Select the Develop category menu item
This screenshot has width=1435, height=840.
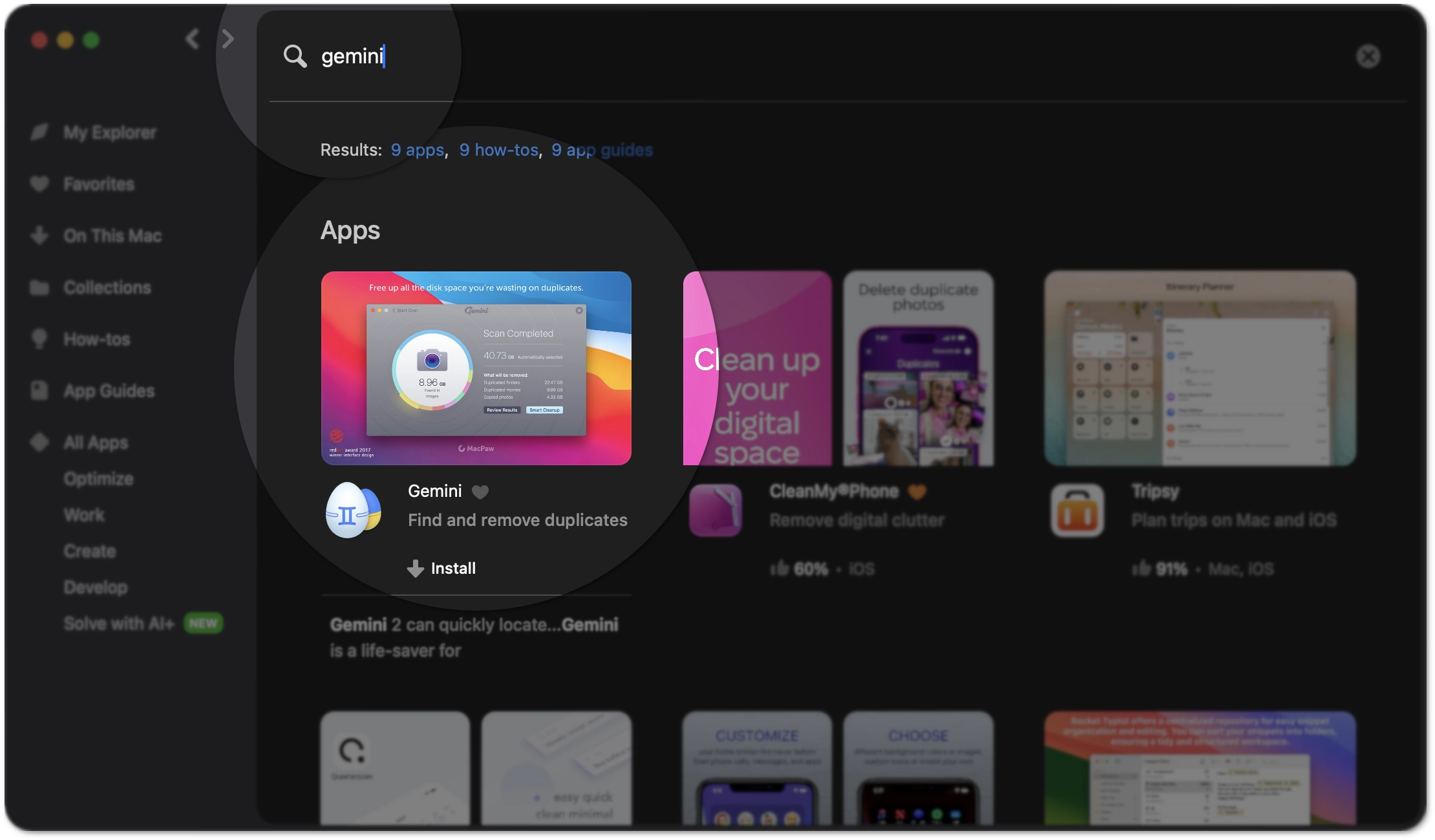[x=95, y=587]
